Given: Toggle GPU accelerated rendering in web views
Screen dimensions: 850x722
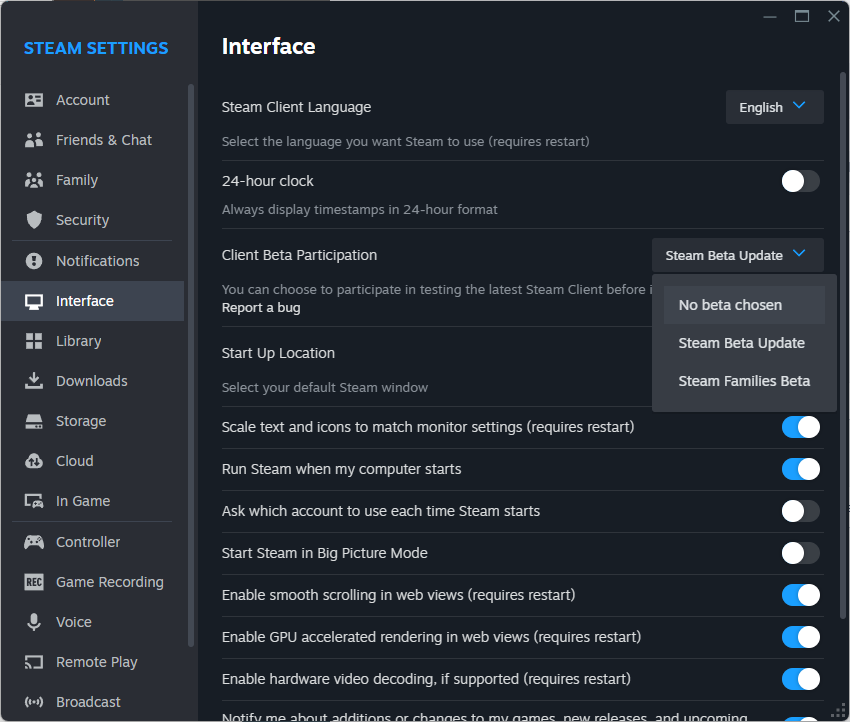Looking at the screenshot, I should [x=800, y=637].
